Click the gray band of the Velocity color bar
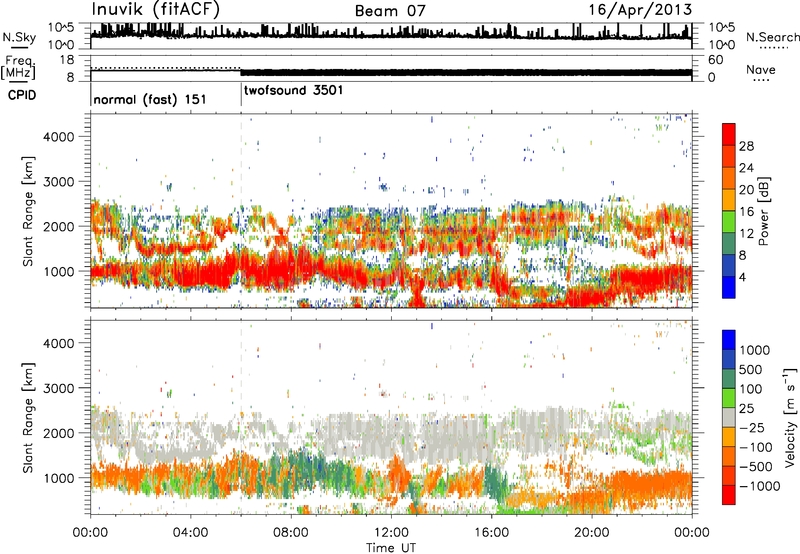The image size is (800, 554). coord(729,417)
